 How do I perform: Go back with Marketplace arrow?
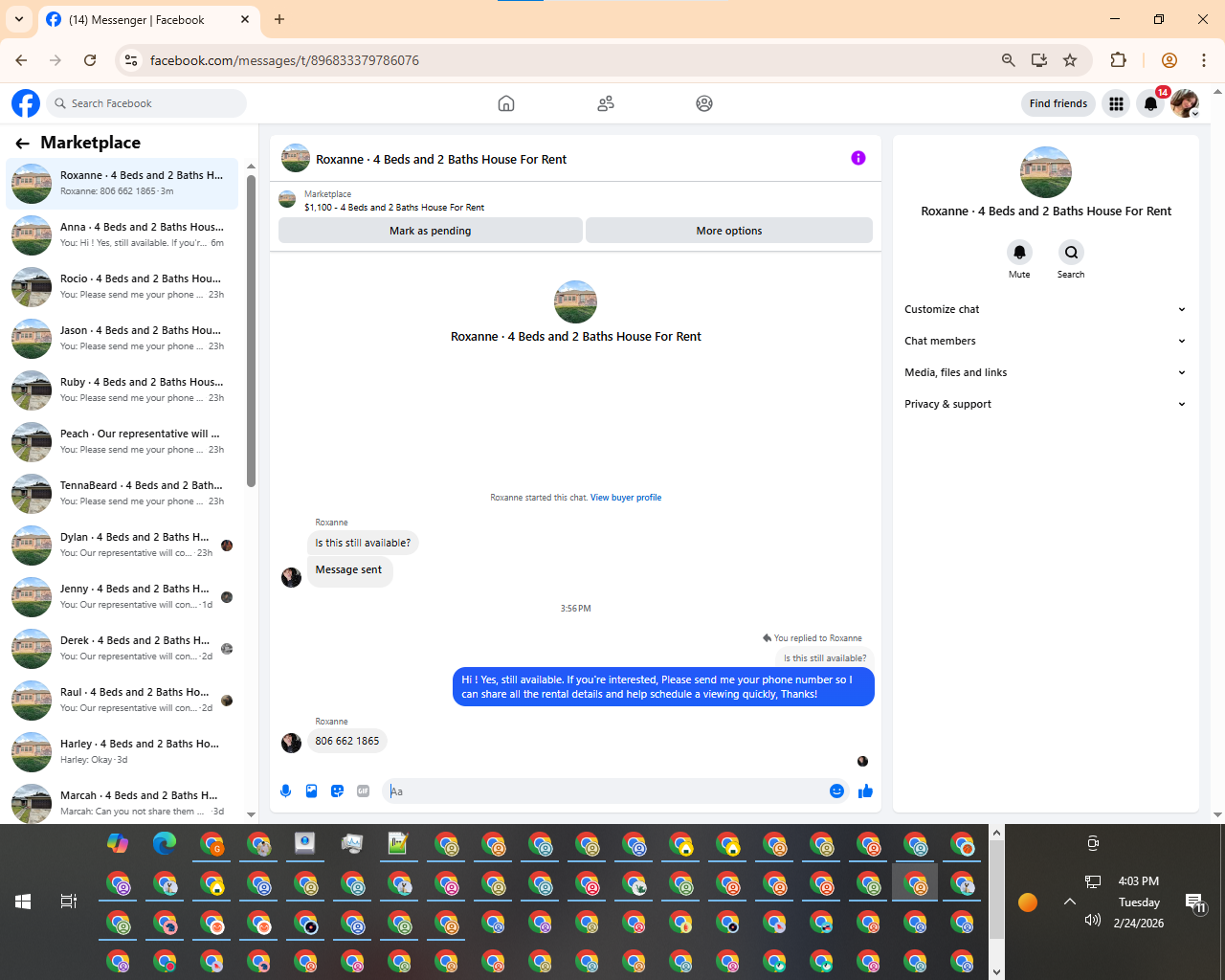pos(22,143)
